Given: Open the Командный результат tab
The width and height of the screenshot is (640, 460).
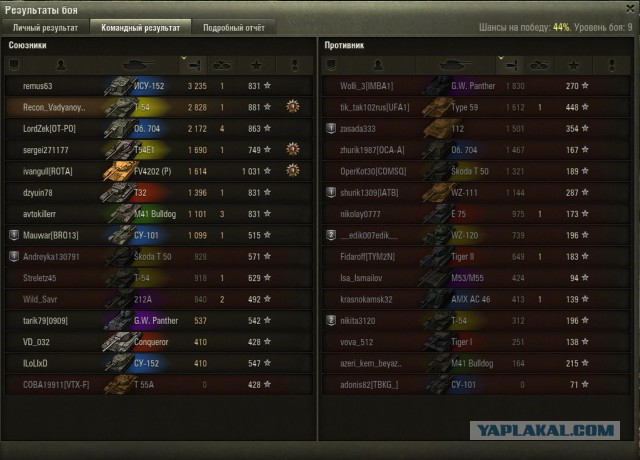Looking at the screenshot, I should (140, 28).
